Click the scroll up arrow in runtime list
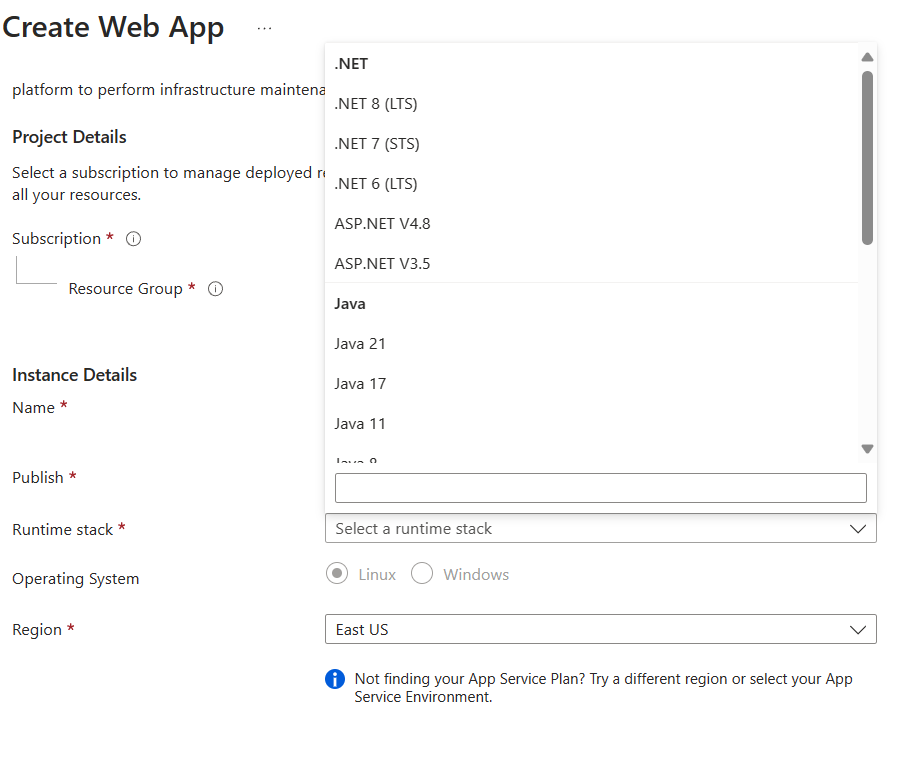 867,57
